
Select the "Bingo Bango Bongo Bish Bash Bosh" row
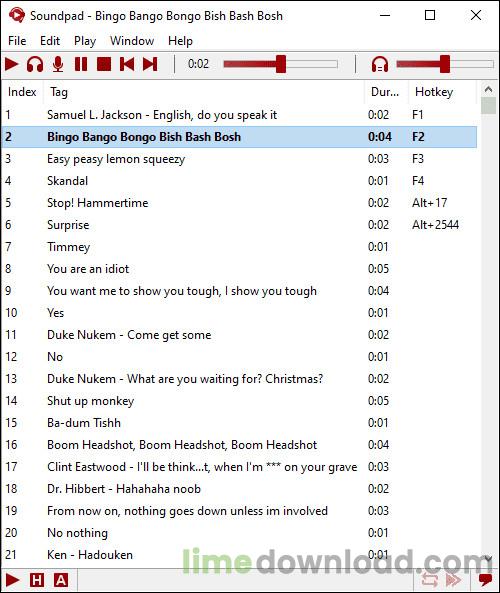point(239,137)
